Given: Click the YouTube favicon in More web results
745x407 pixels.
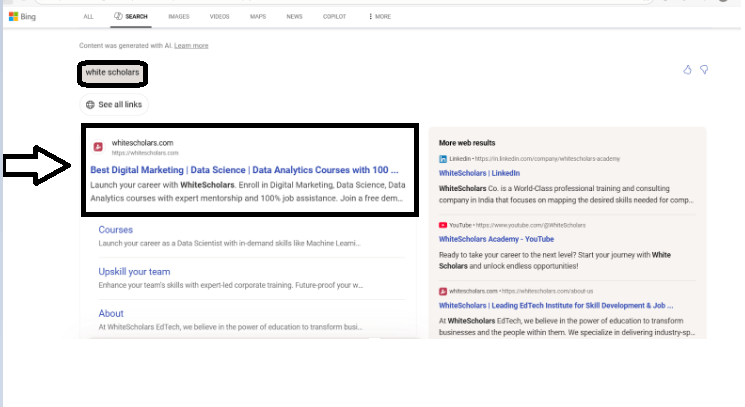Looking at the screenshot, I should [443, 225].
